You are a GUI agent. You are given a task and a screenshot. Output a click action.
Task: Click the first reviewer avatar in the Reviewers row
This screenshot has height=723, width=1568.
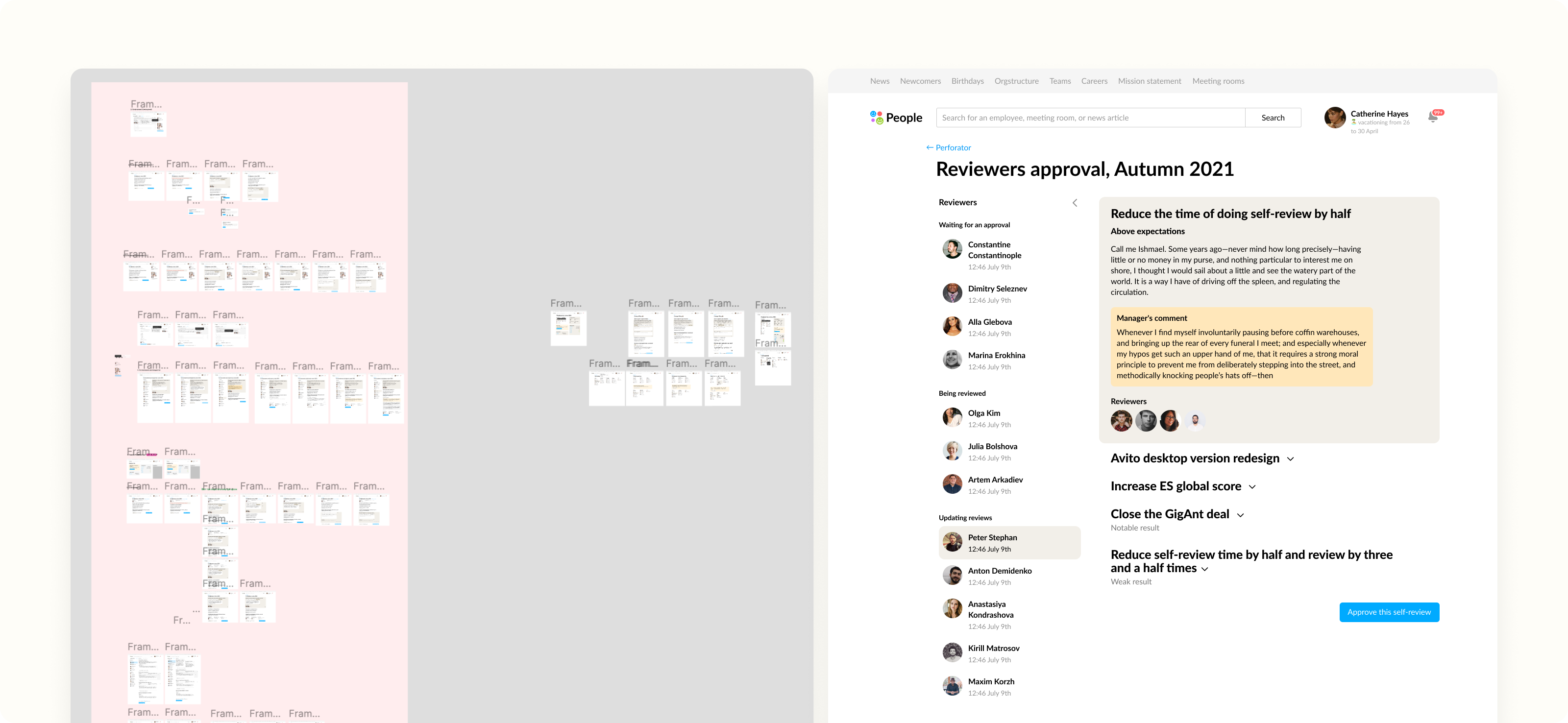tap(1121, 421)
